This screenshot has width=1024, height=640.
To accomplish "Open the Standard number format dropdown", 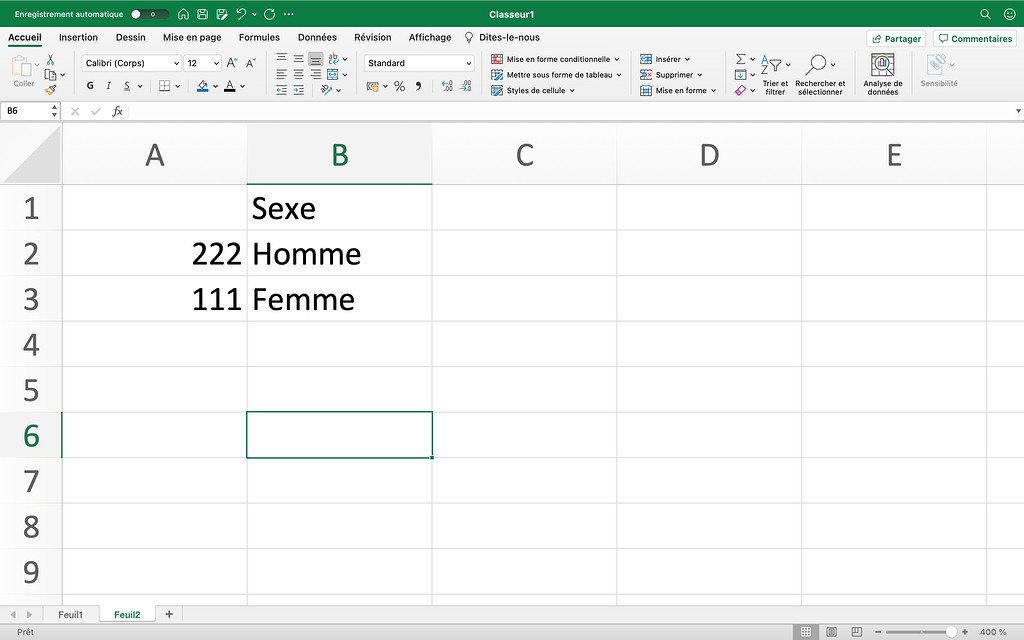I will point(419,63).
